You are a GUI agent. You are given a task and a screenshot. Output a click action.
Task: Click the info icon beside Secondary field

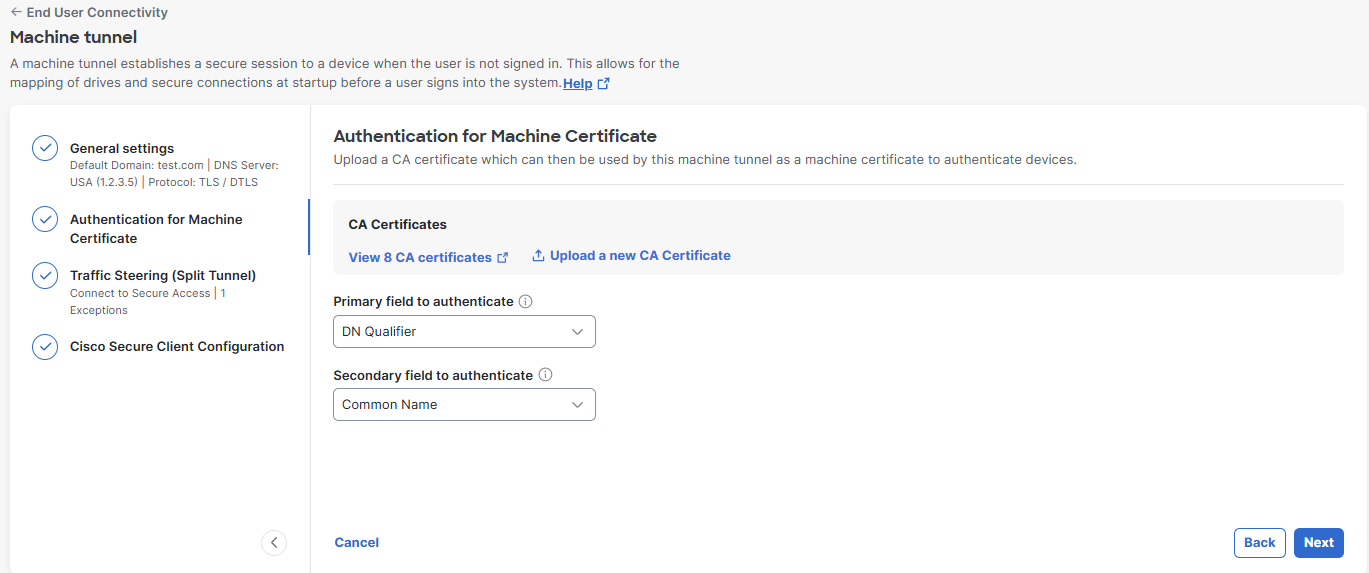pyautogui.click(x=545, y=375)
